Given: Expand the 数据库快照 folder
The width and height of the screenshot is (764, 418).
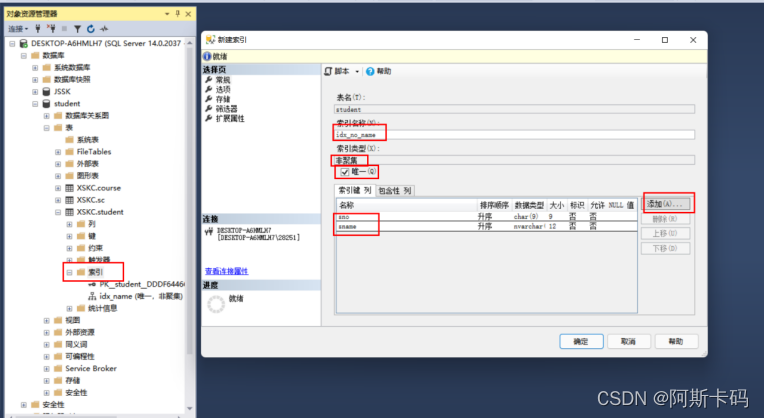Looking at the screenshot, I should point(35,80).
